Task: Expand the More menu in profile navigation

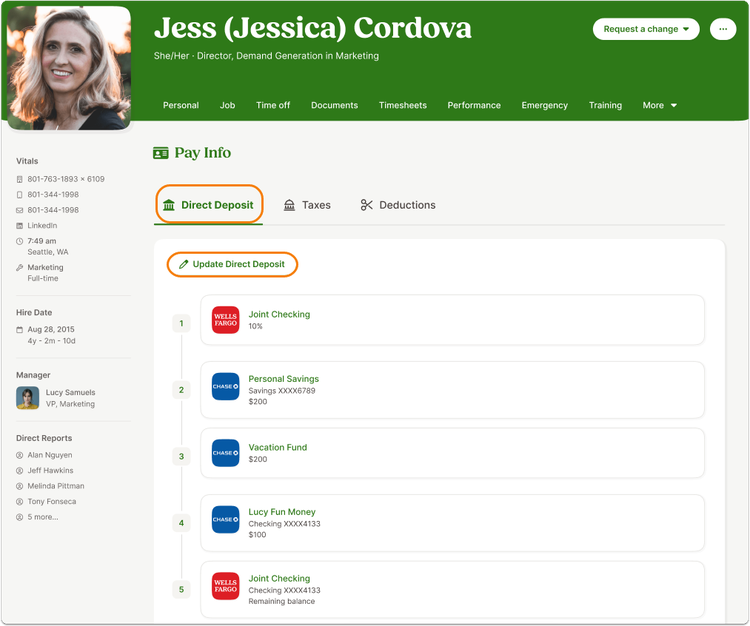Action: pos(660,105)
